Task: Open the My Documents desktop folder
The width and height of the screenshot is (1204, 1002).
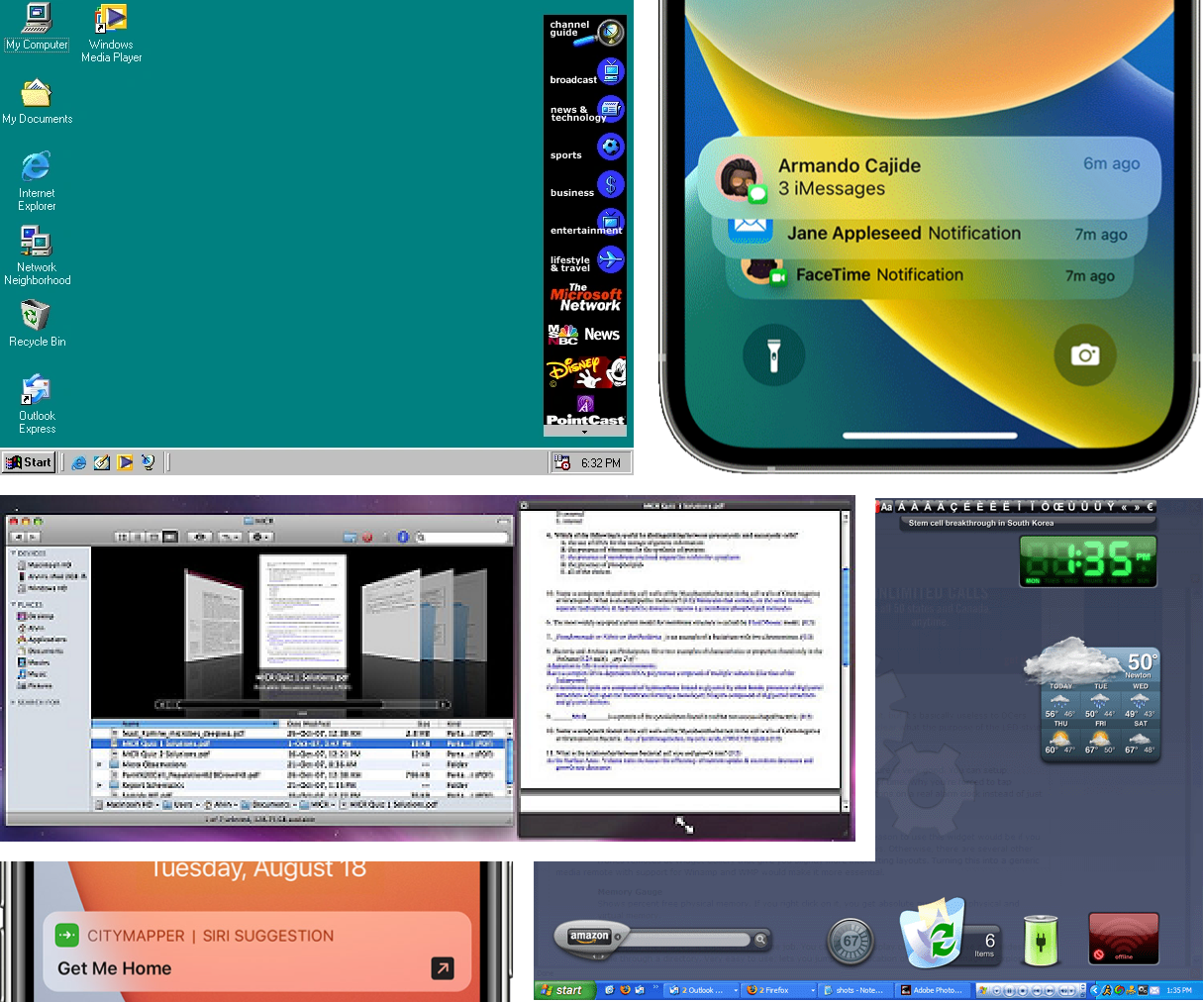Action: tap(37, 101)
